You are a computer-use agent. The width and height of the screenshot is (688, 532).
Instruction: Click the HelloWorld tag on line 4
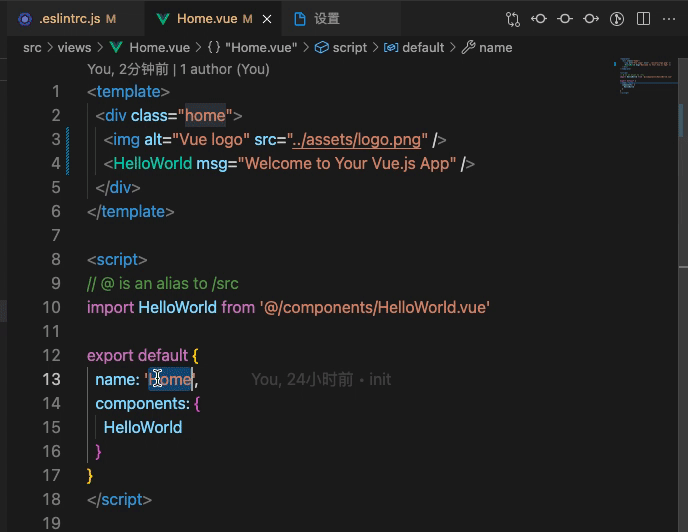click(153, 164)
